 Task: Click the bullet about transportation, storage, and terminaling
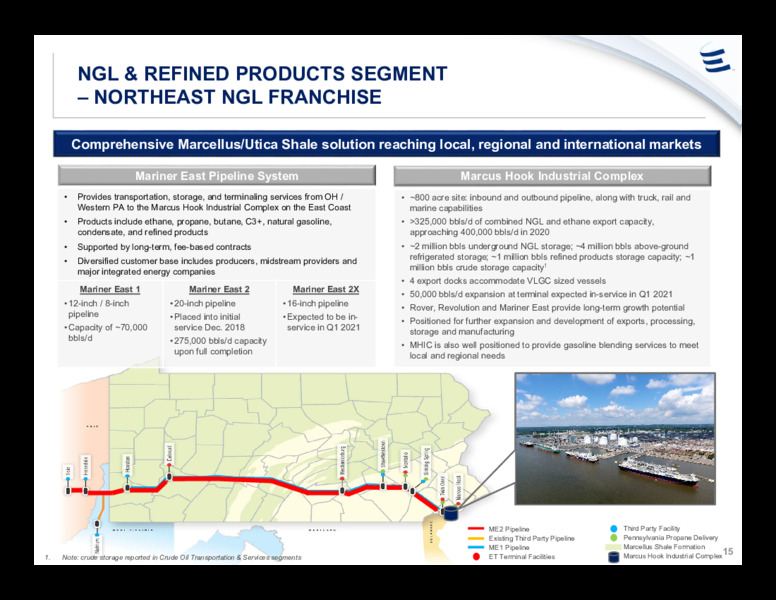click(x=214, y=202)
